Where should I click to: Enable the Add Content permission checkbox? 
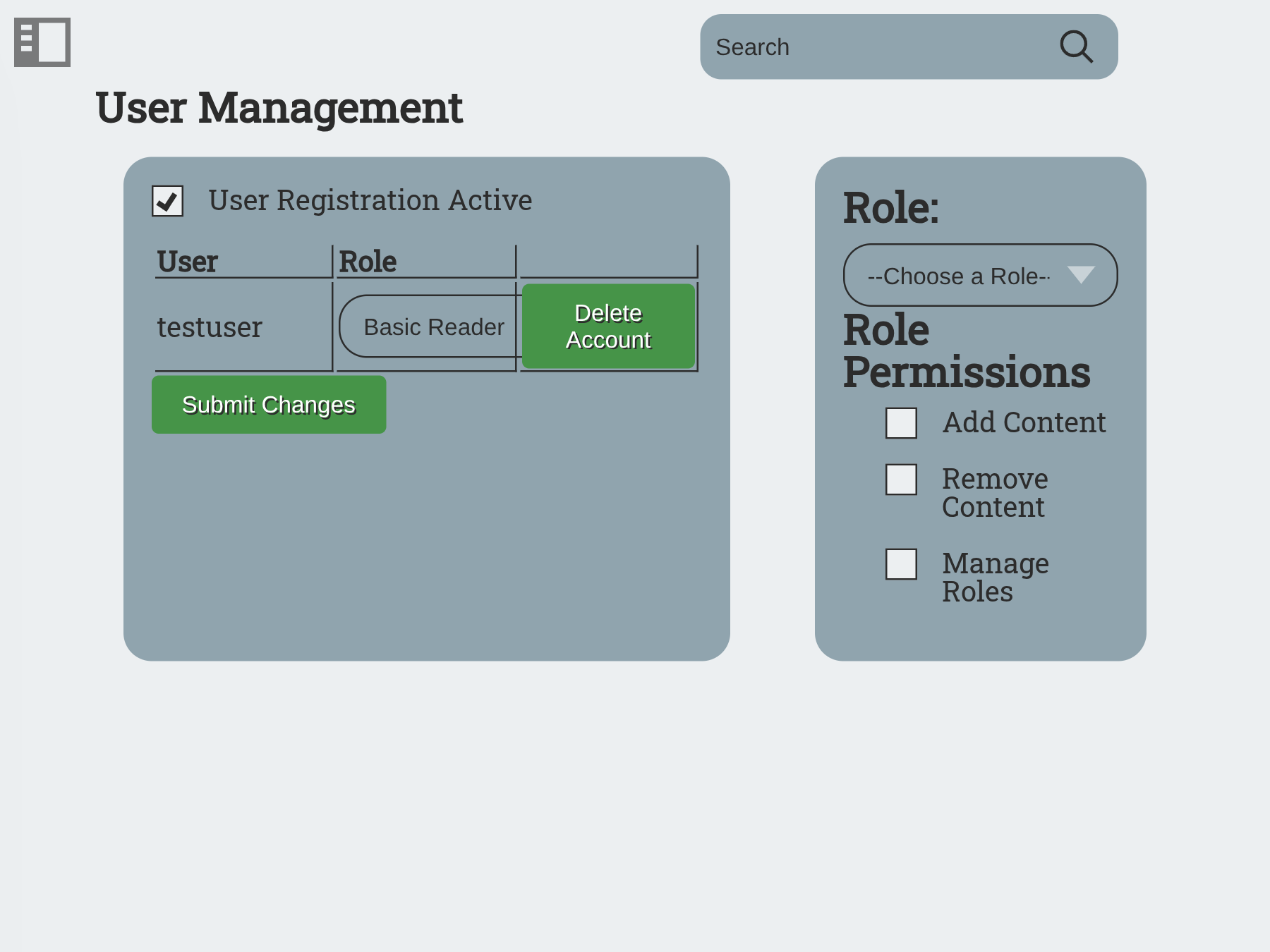[901, 423]
